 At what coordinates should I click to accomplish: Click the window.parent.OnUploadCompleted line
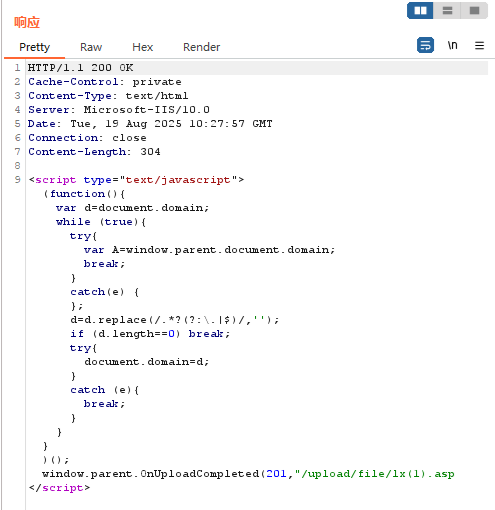click(248, 474)
